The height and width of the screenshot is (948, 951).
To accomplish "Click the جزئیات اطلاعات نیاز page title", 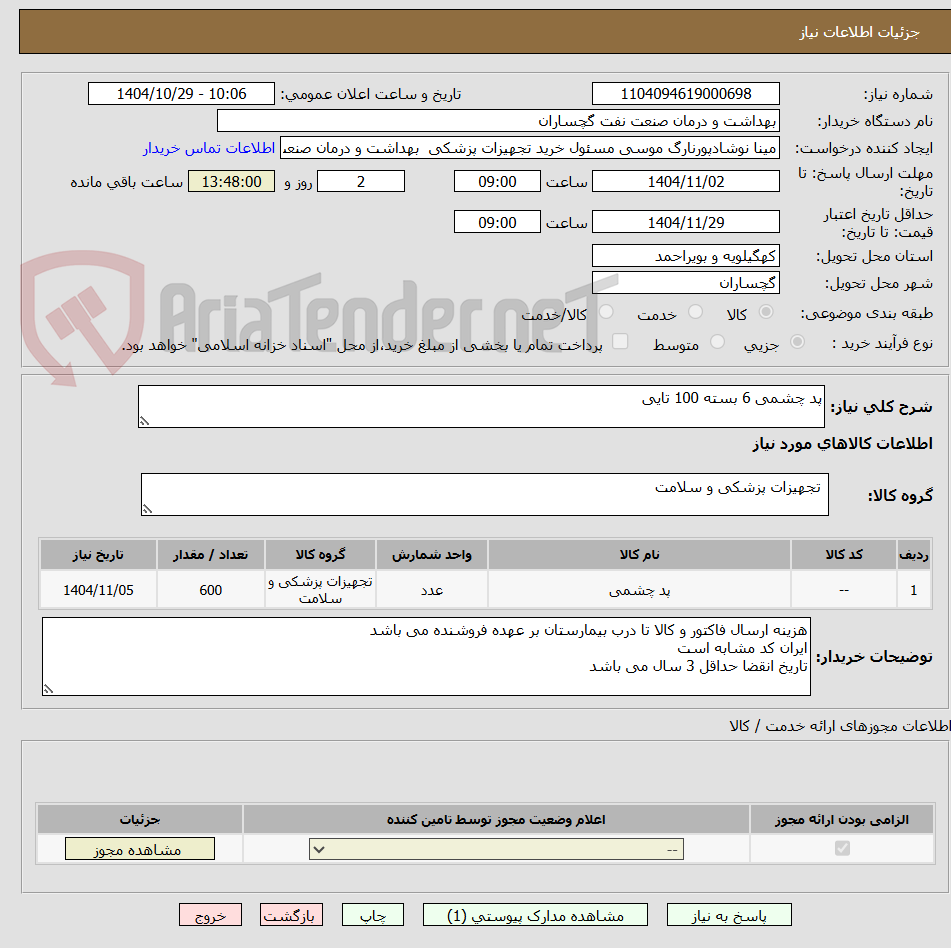I will pos(859,32).
